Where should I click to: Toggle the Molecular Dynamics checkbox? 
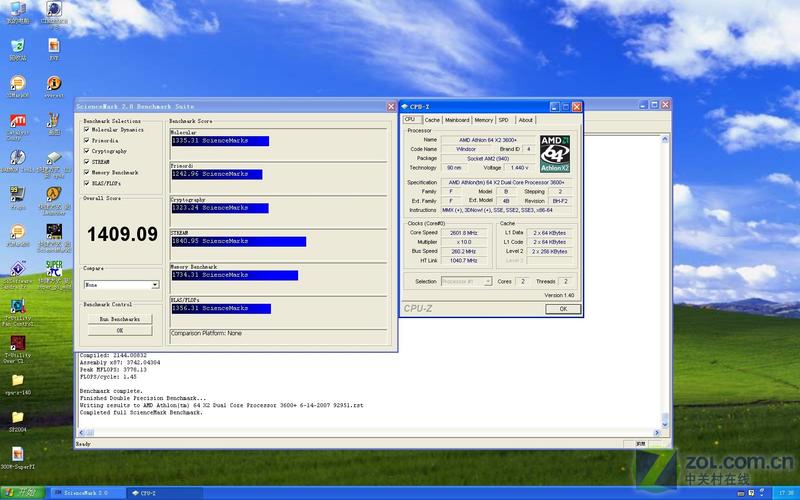87,130
